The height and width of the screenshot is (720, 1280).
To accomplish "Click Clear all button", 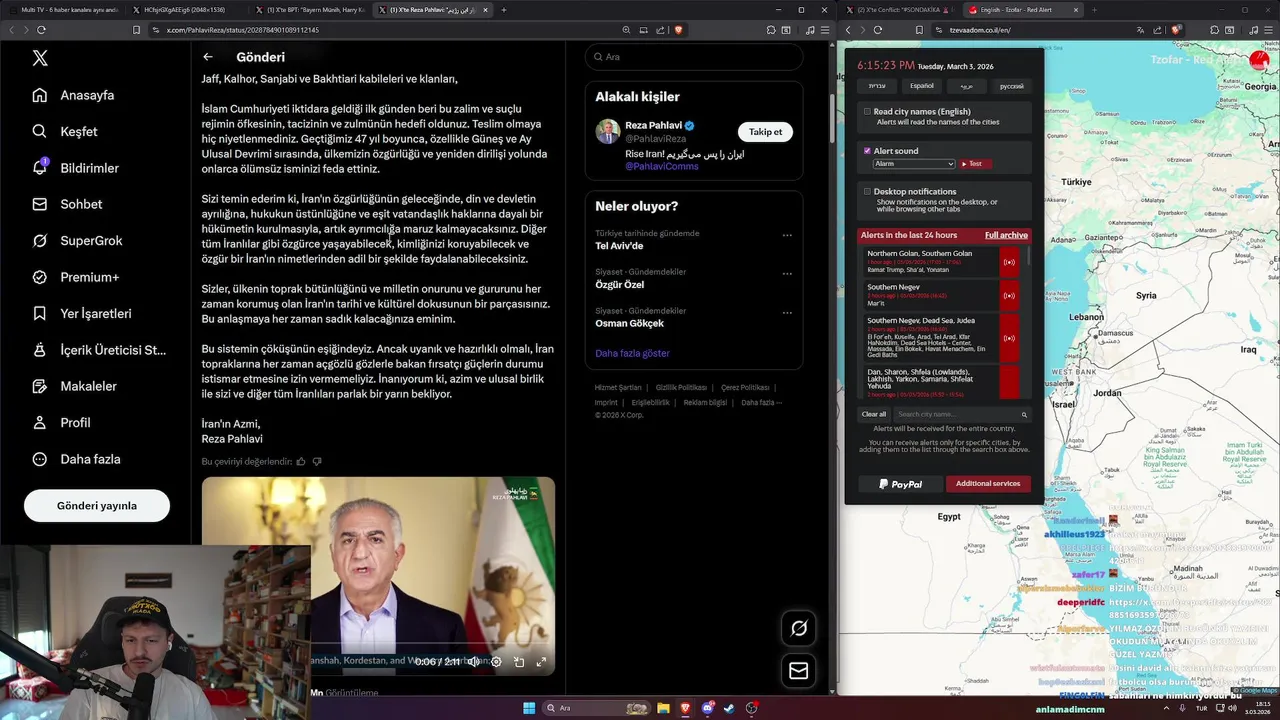I will [x=874, y=414].
